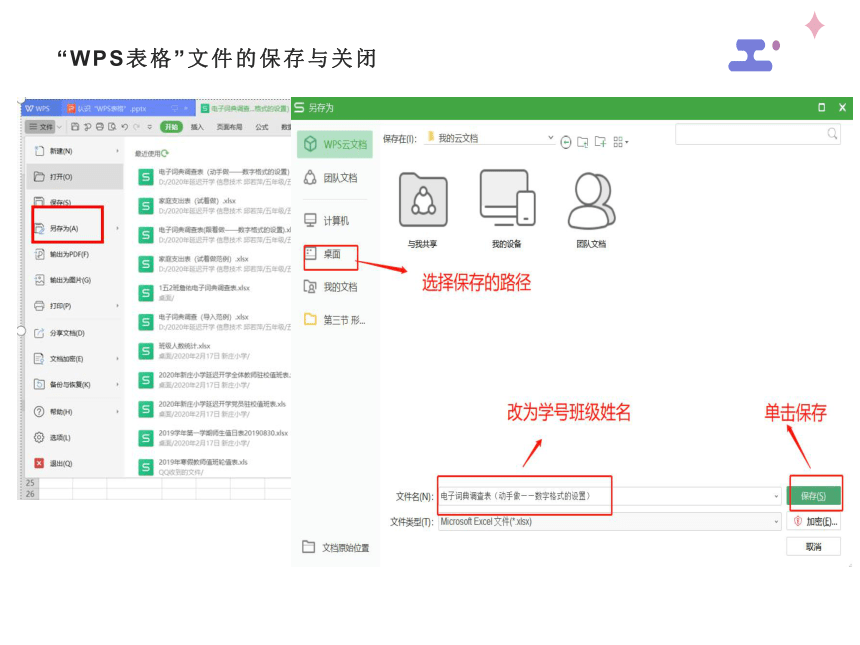Select 新建(N) in the file menu

point(75,151)
